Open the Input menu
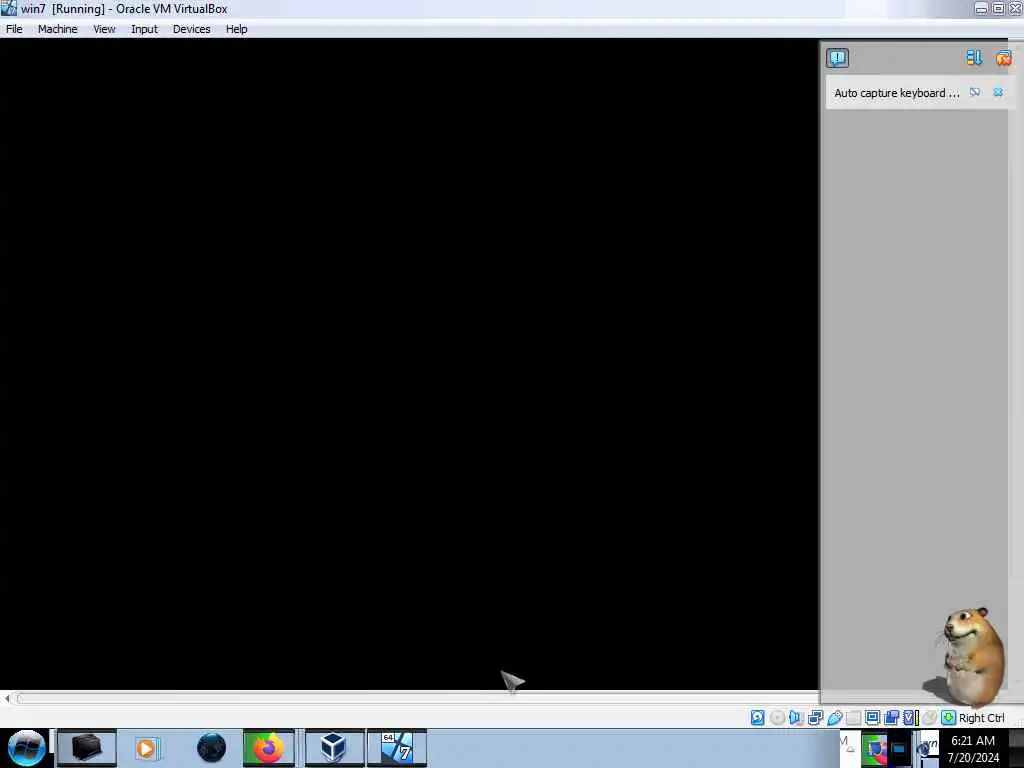 pos(144,29)
